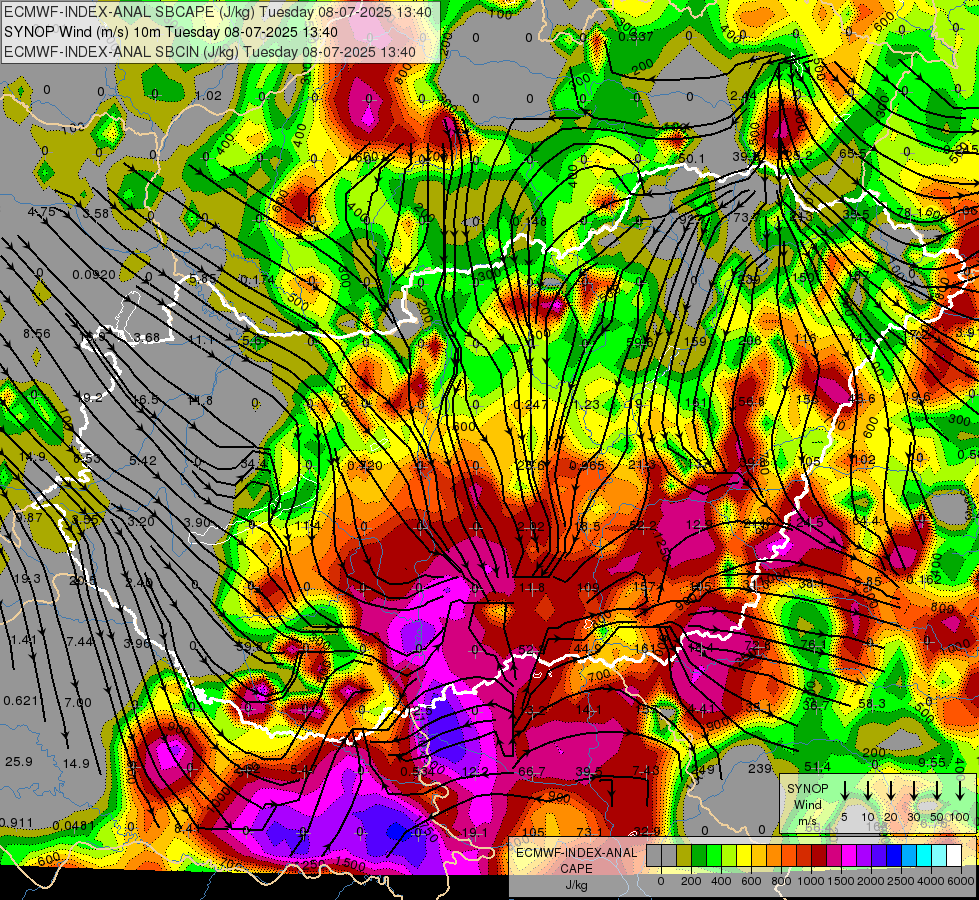This screenshot has width=979, height=900.
Task: Click the 100 m/s label in the wind legend
Action: pos(960,817)
